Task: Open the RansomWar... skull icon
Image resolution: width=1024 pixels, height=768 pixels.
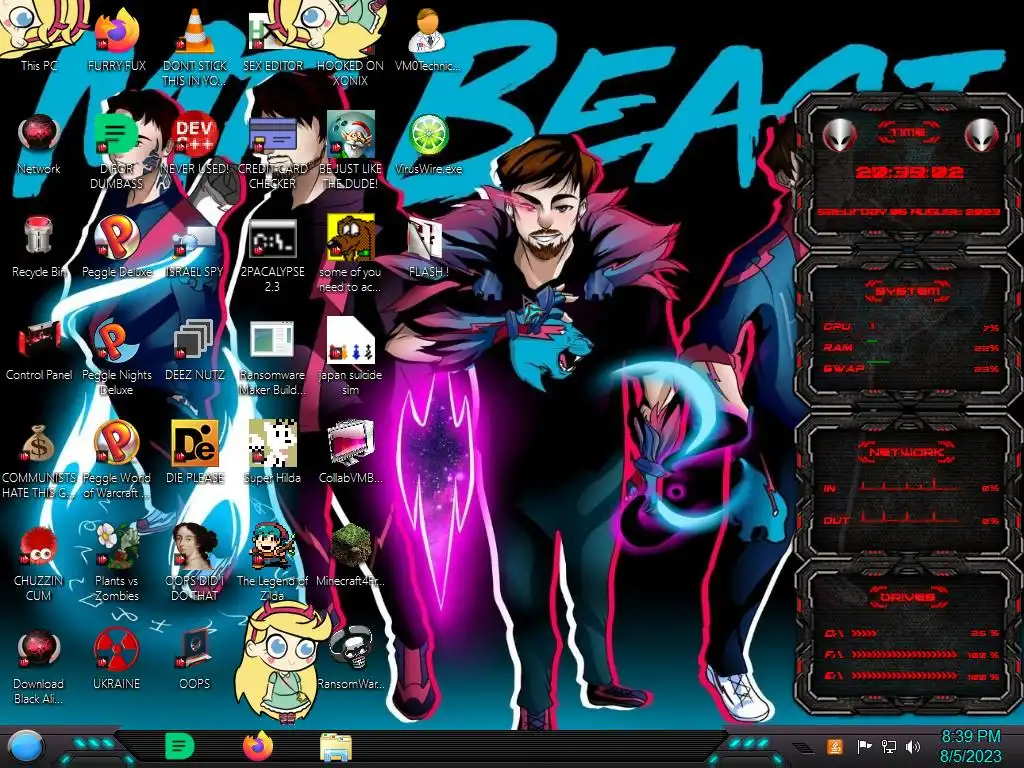Action: 350,660
